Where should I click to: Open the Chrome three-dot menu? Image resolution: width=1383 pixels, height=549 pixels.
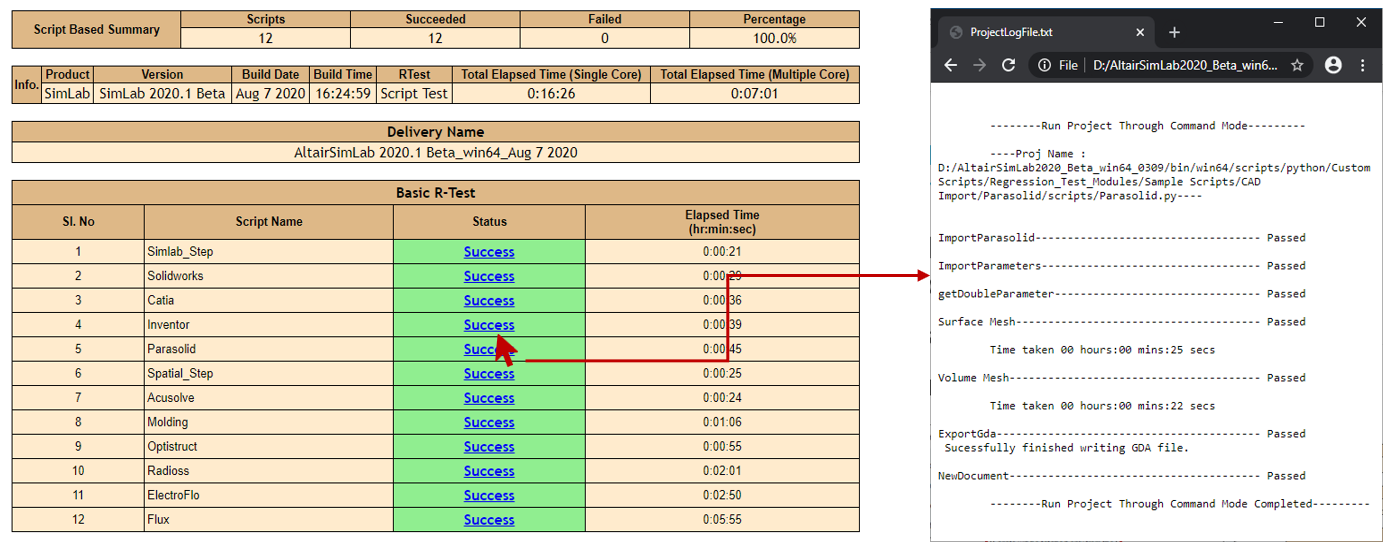1362,65
